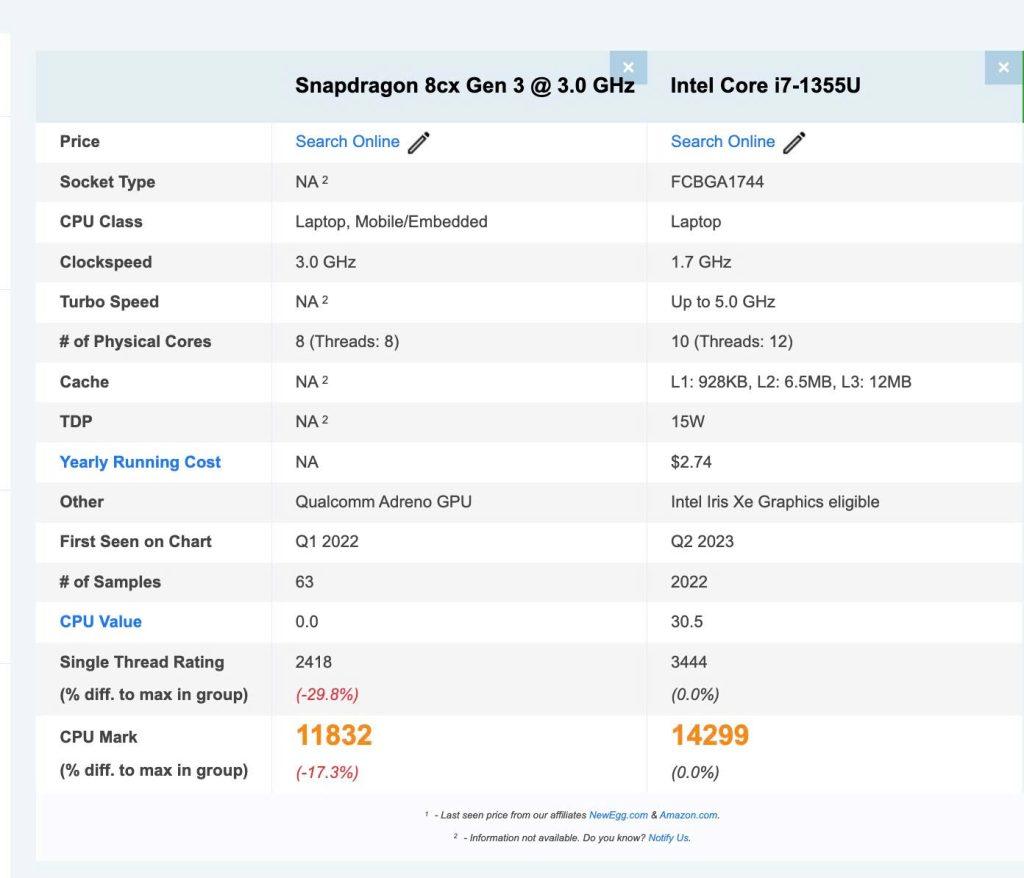The width and height of the screenshot is (1024, 878).
Task: Click the Snapdragon 8cx Gen 3 column title
Action: [464, 86]
